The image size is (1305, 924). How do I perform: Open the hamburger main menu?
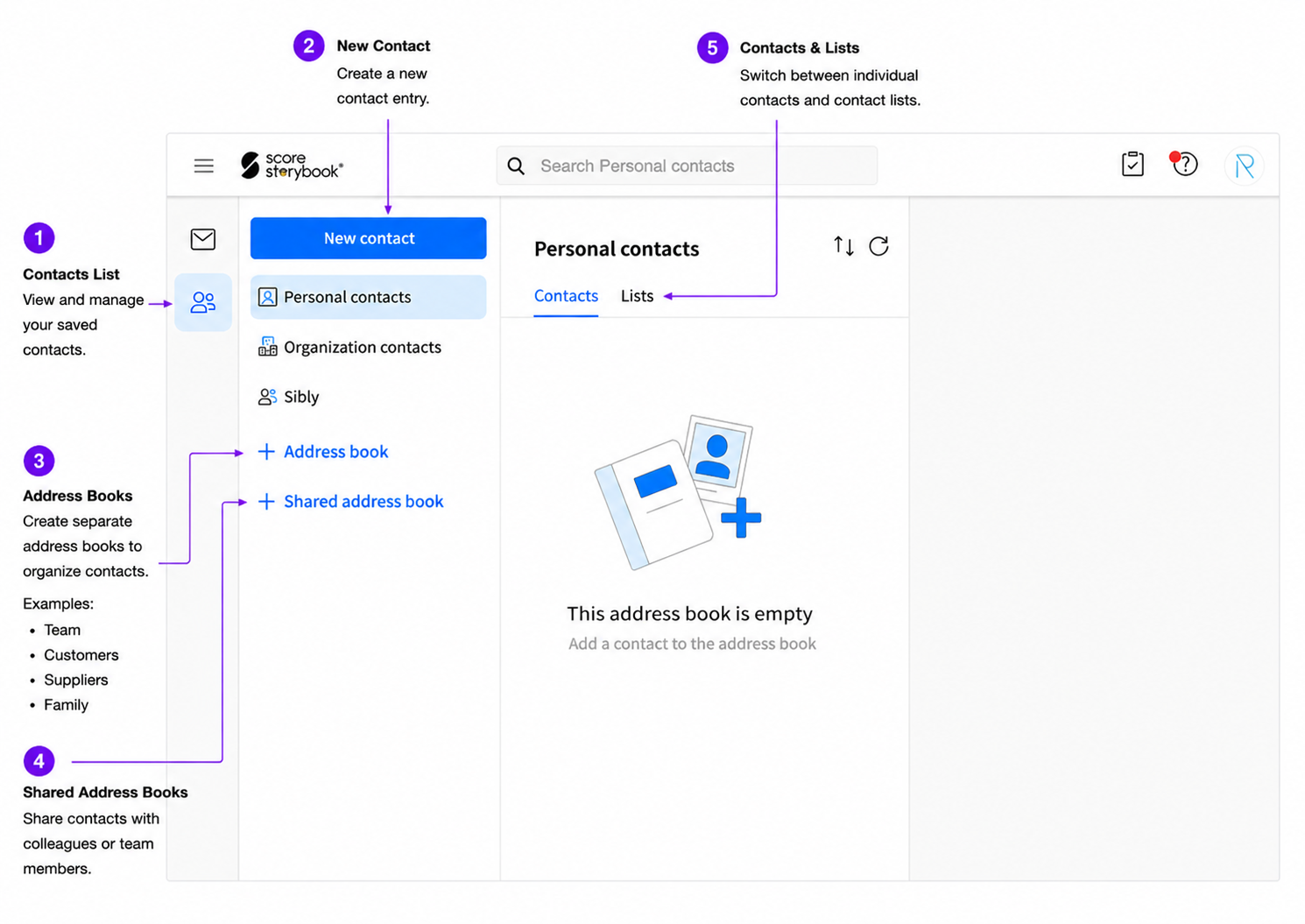pyautogui.click(x=203, y=166)
